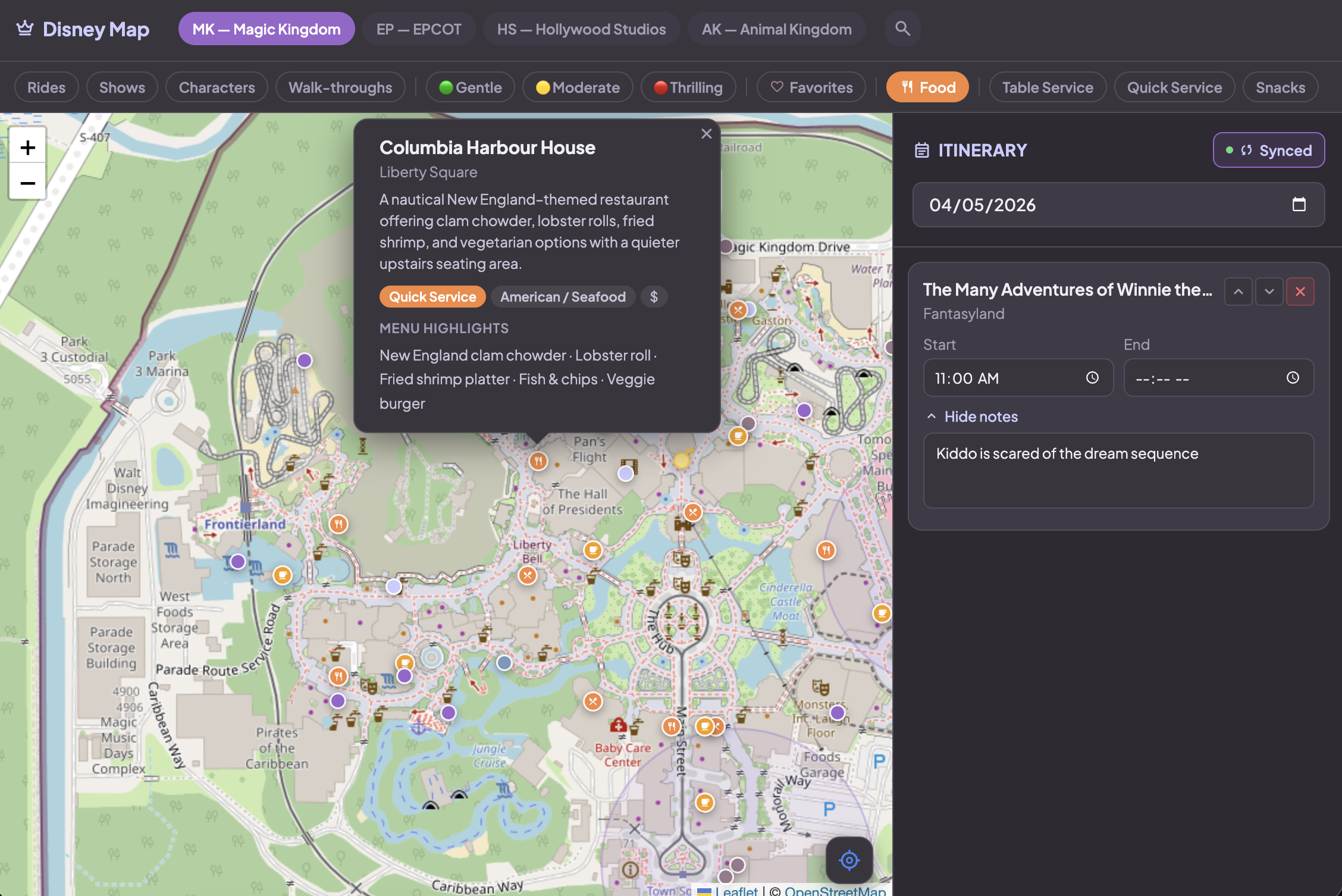Click the Liberty Square subtitle in popup

[428, 172]
